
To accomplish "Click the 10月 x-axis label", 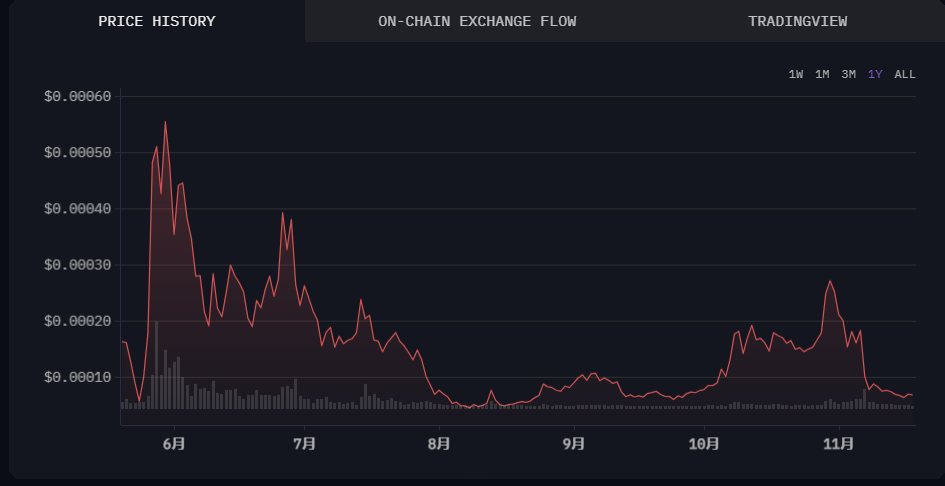I will point(704,442).
